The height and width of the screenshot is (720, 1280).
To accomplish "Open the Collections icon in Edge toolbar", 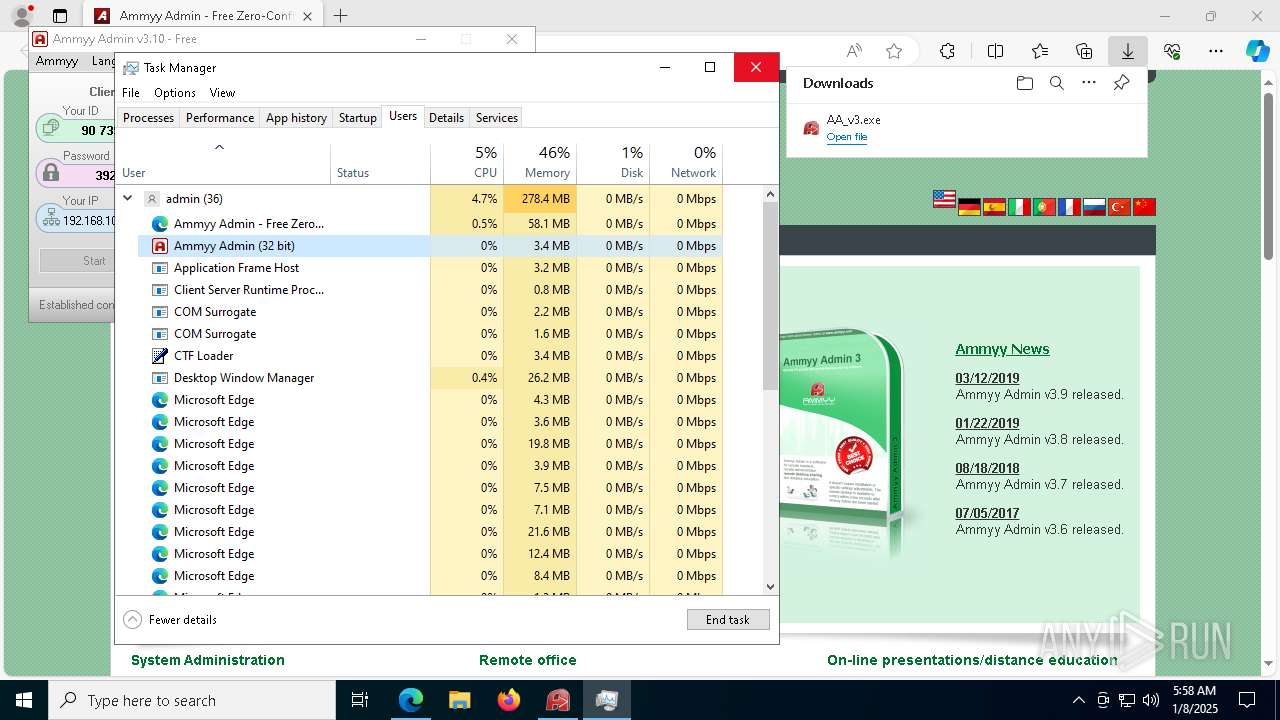I will click(x=1084, y=51).
